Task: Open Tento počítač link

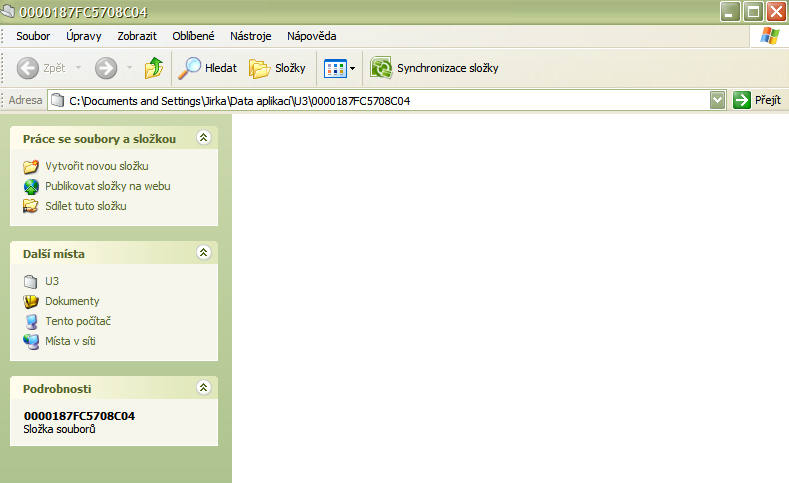Action: click(x=78, y=321)
